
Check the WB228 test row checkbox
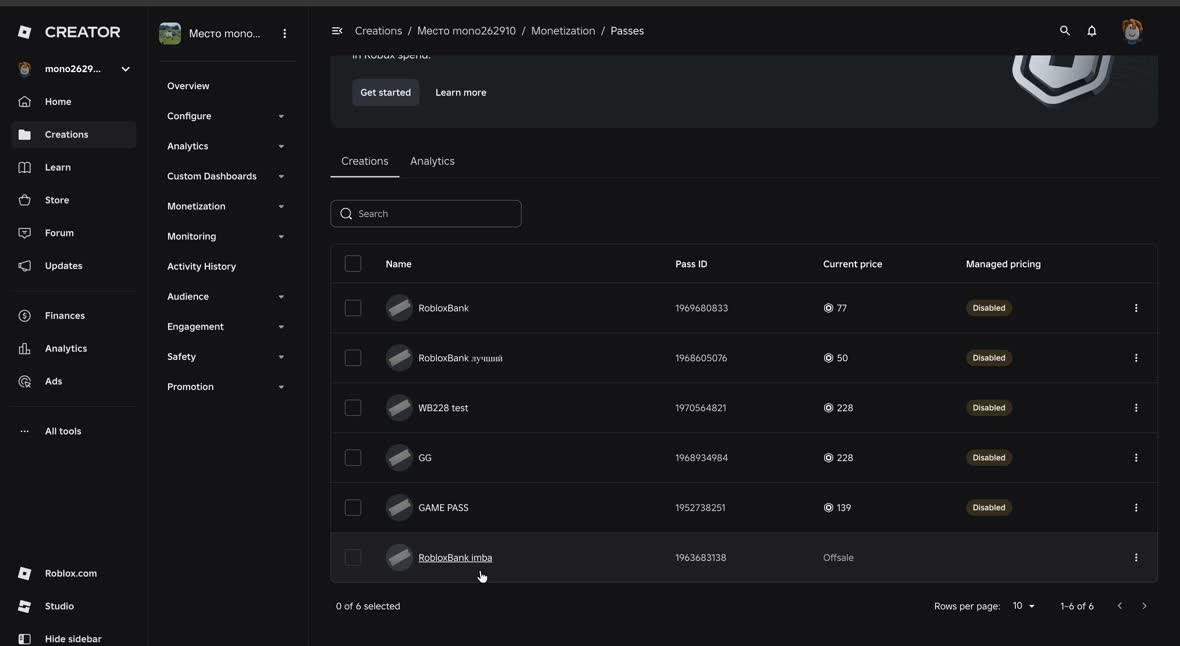click(353, 408)
